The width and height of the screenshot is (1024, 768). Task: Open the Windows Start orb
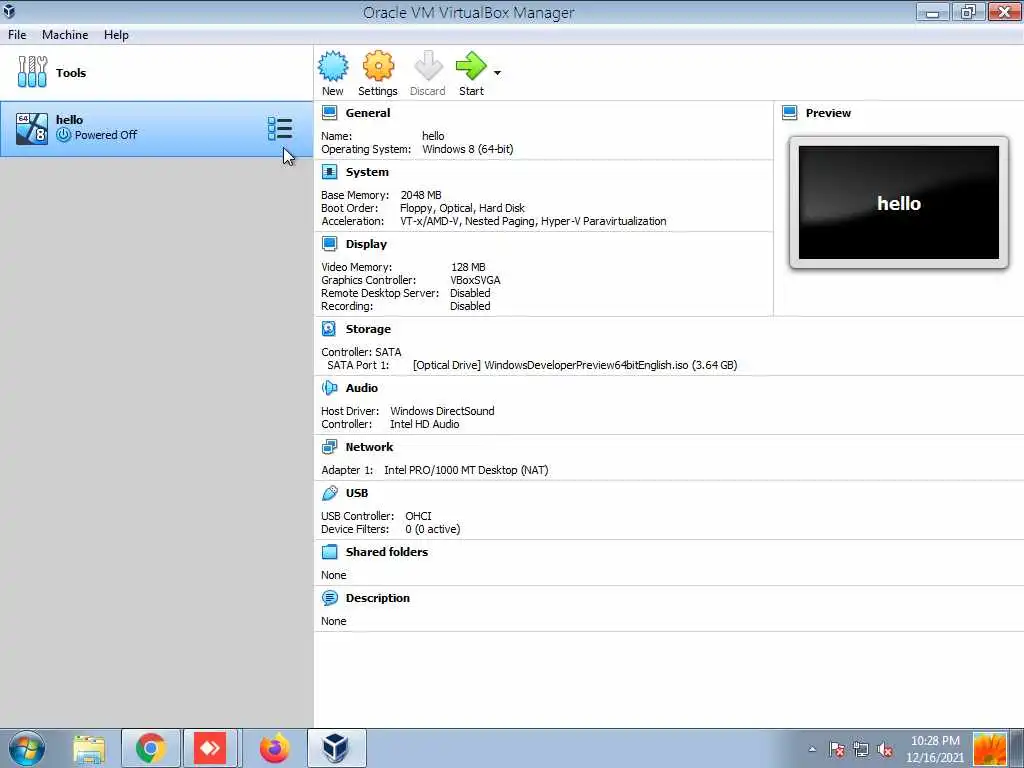click(x=26, y=748)
